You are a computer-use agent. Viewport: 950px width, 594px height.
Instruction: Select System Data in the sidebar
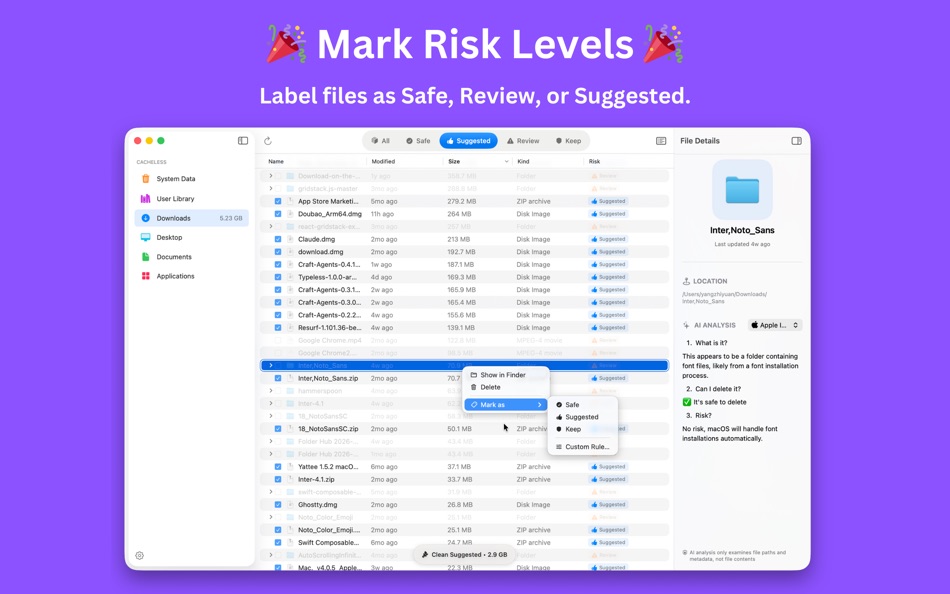tap(191, 179)
